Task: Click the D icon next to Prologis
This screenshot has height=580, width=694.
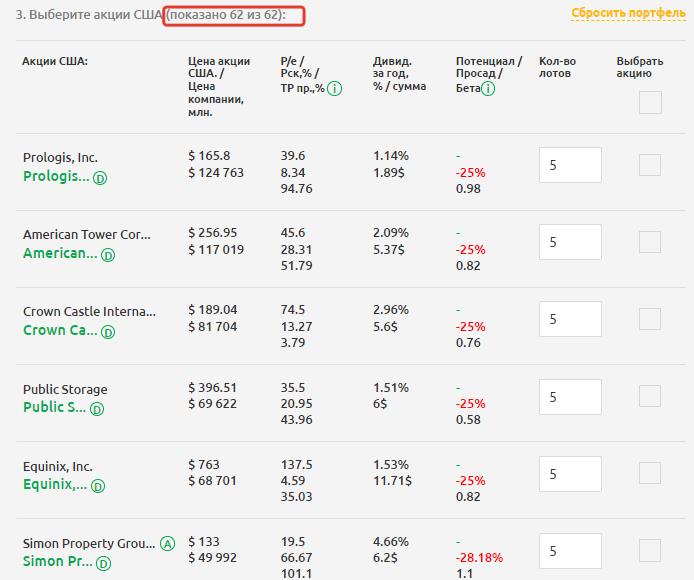Action: (100, 178)
